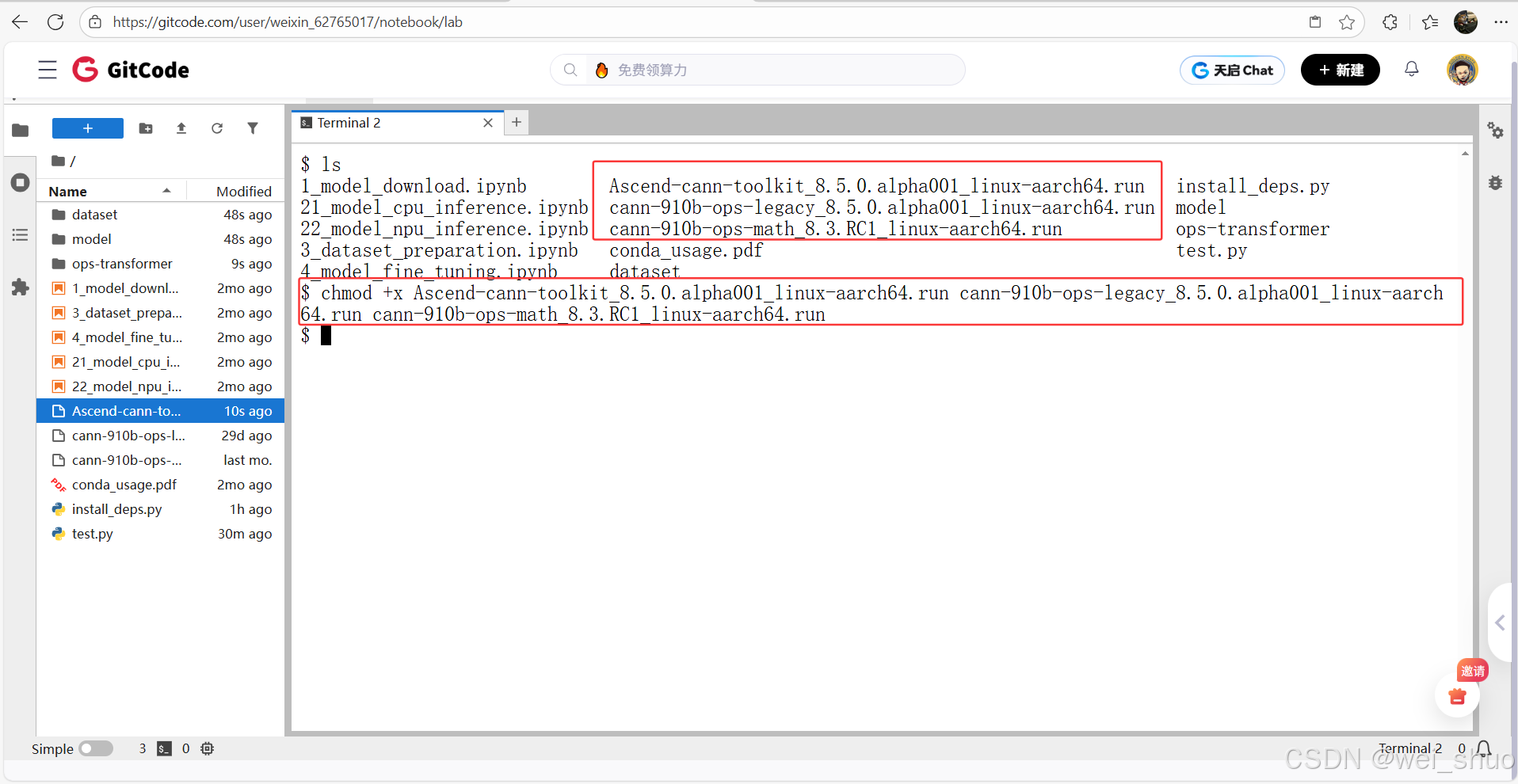Open the Table of Contents sidebar
Viewport: 1518px width, 784px height.
coord(21,235)
